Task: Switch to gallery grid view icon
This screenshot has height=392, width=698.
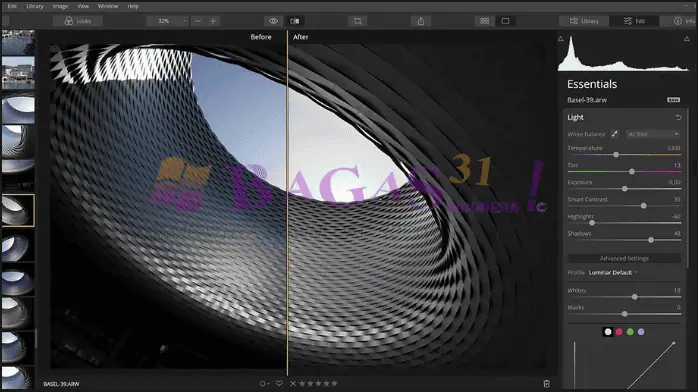Action: (484, 21)
